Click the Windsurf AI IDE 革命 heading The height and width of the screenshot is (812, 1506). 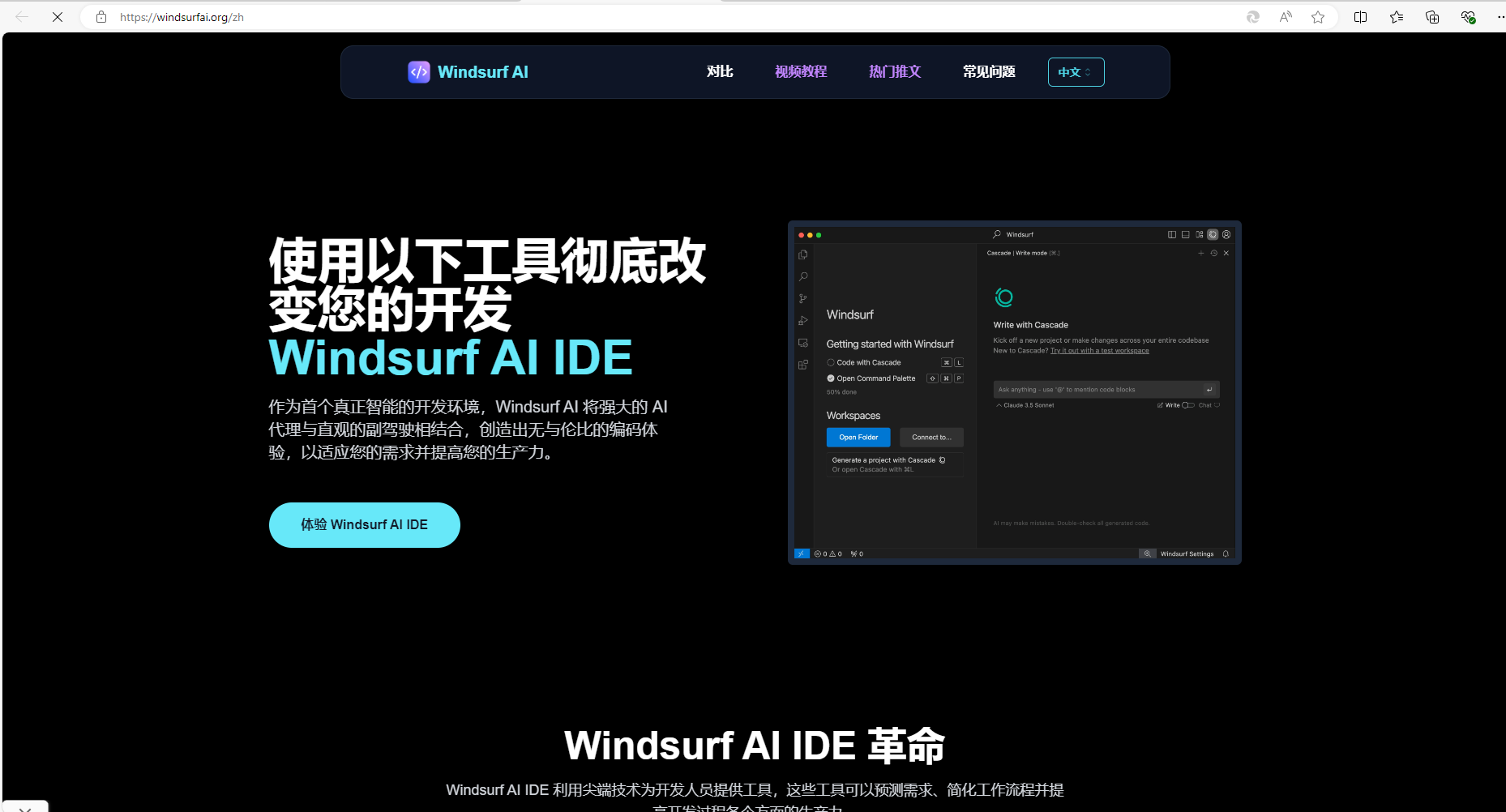point(755,746)
